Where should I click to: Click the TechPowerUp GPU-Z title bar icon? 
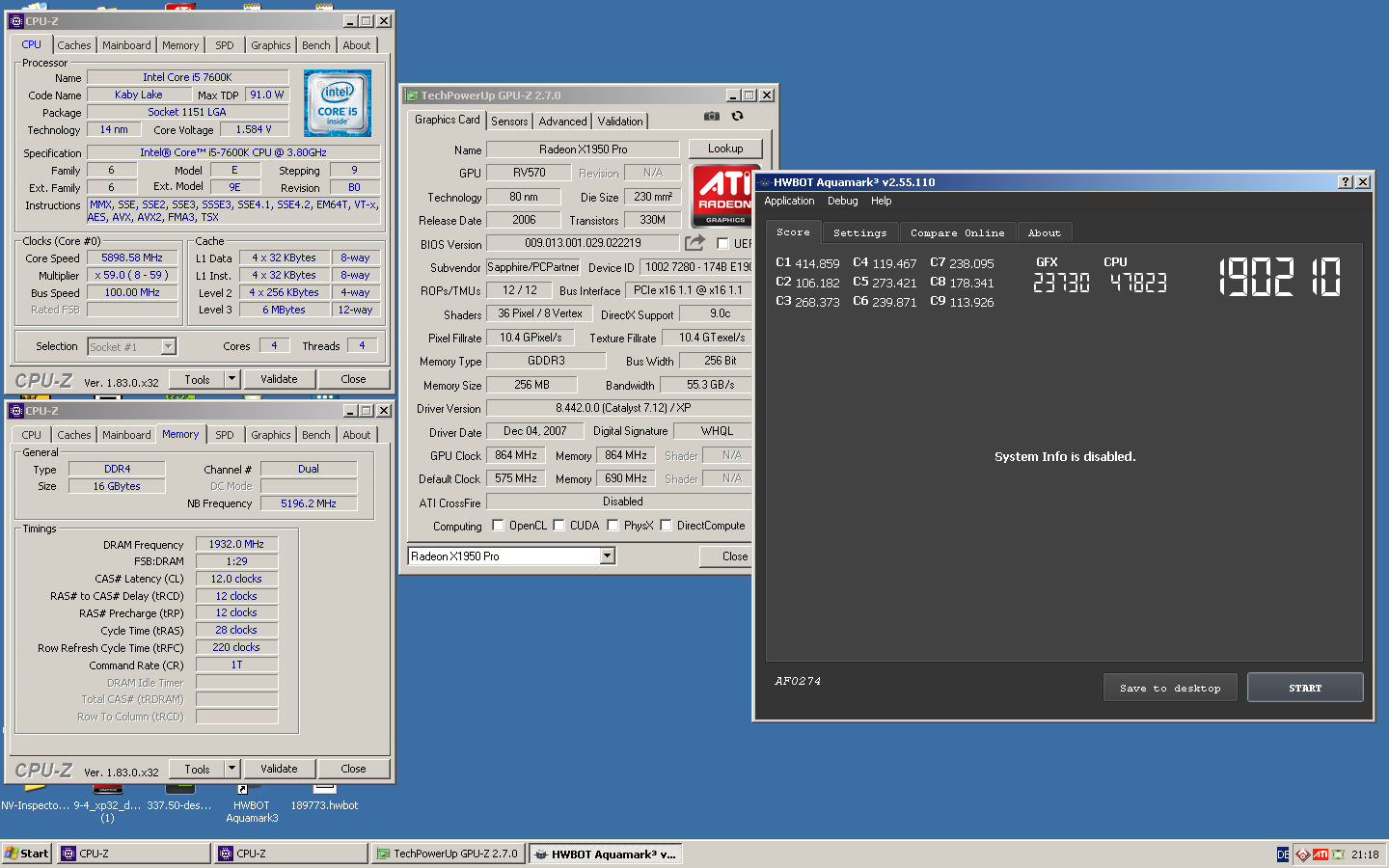[412, 95]
